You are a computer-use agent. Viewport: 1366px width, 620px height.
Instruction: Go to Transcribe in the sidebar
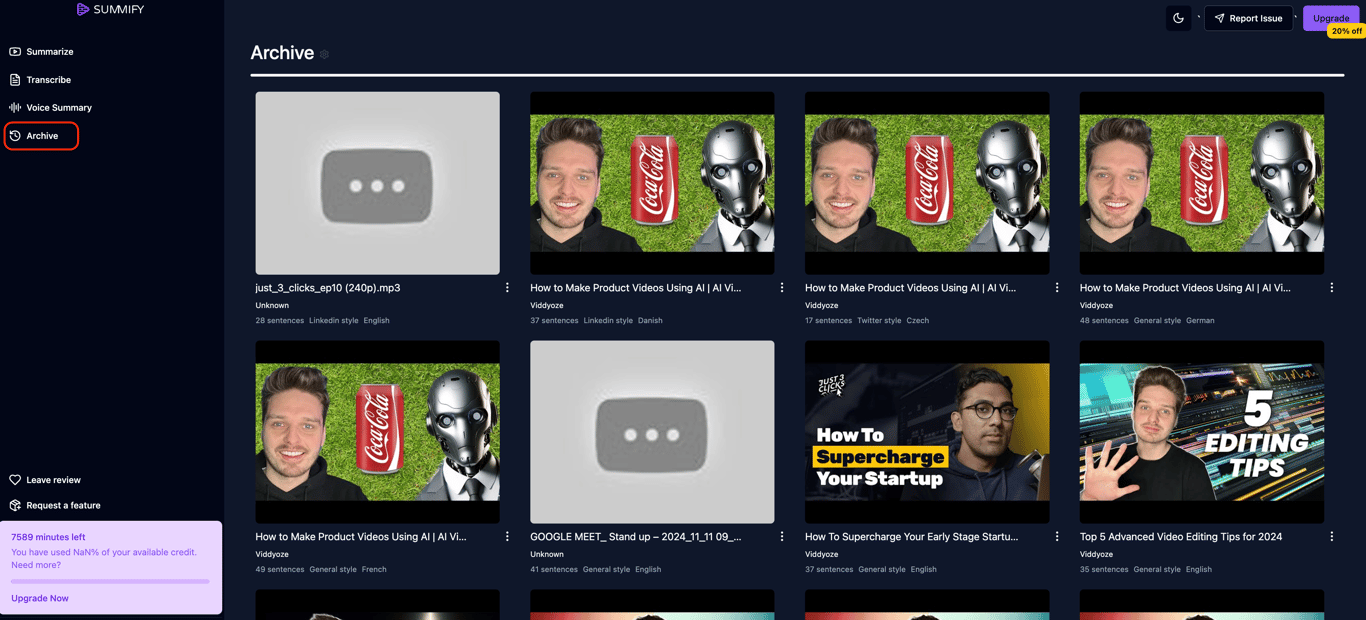pos(40,79)
